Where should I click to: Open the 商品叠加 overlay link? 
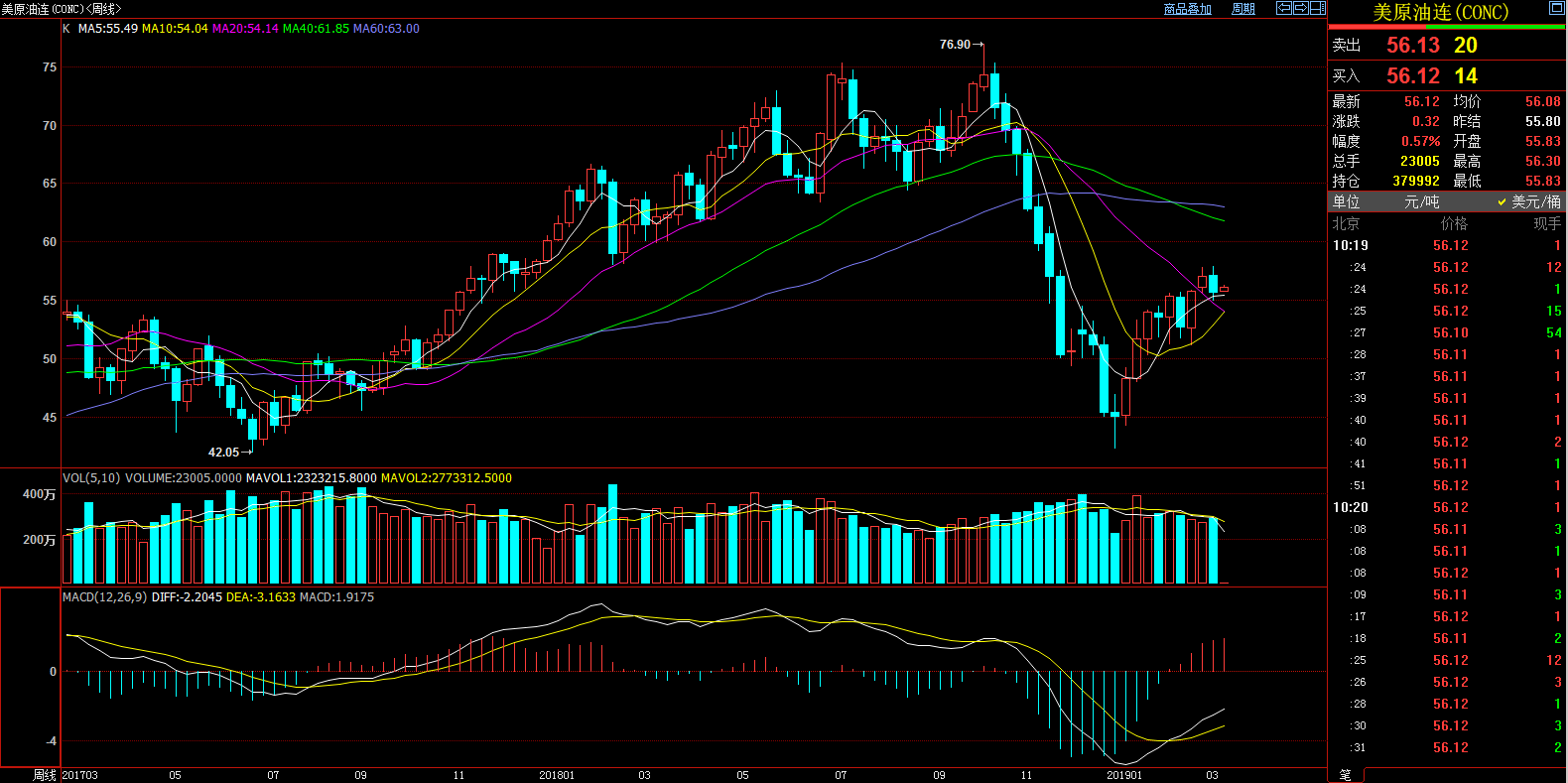click(x=1188, y=9)
